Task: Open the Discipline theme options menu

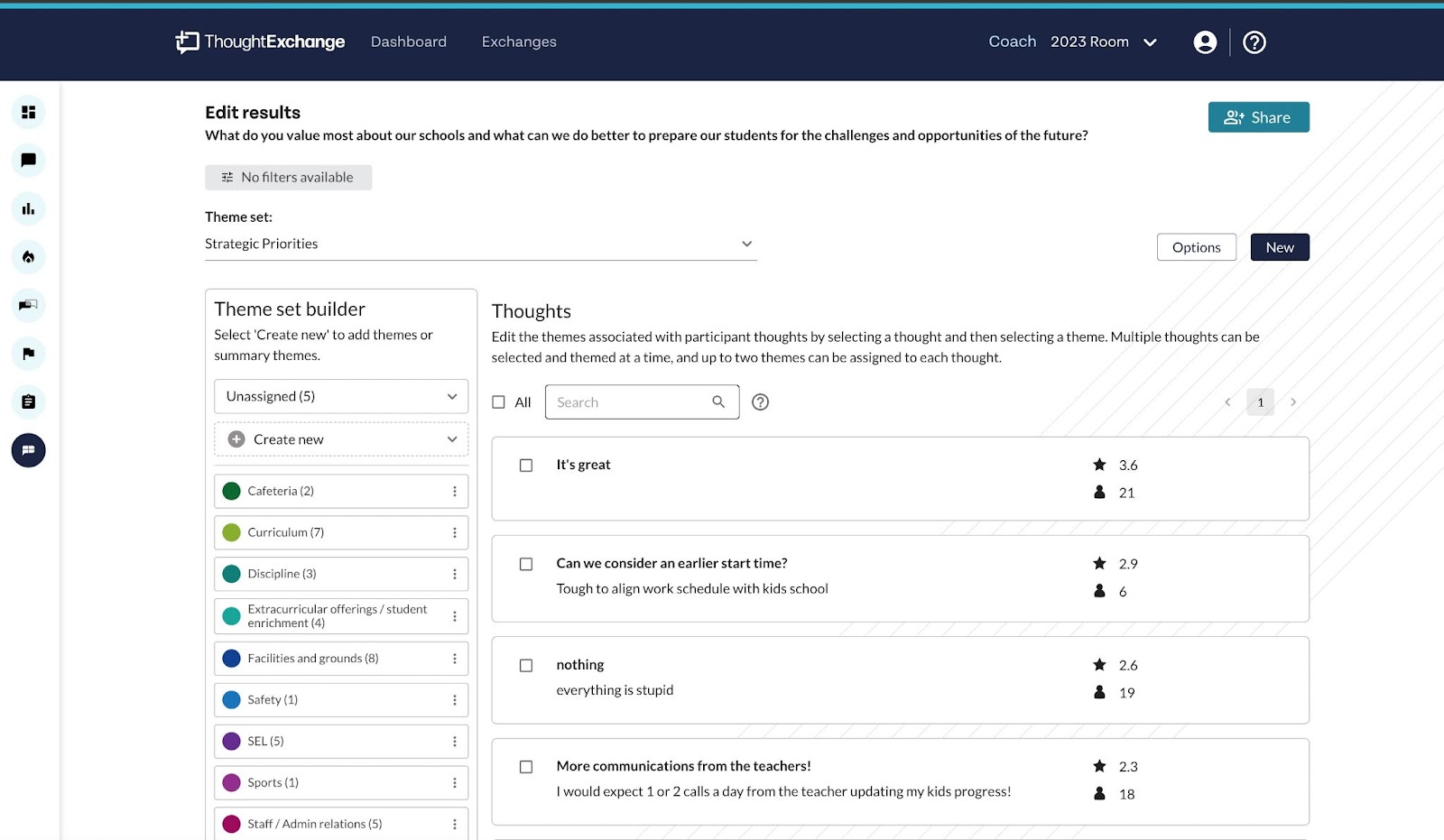Action: tap(455, 574)
